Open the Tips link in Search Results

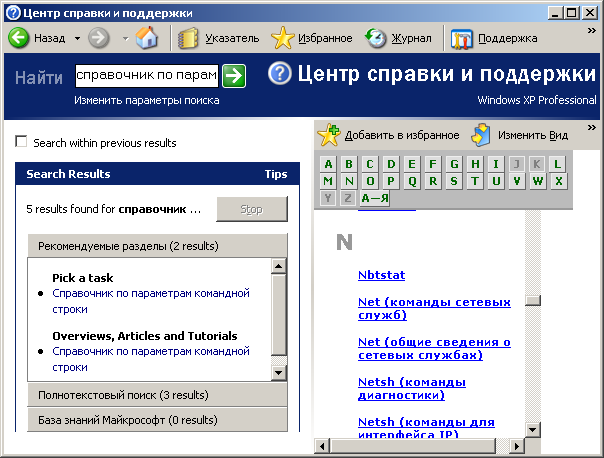click(276, 174)
